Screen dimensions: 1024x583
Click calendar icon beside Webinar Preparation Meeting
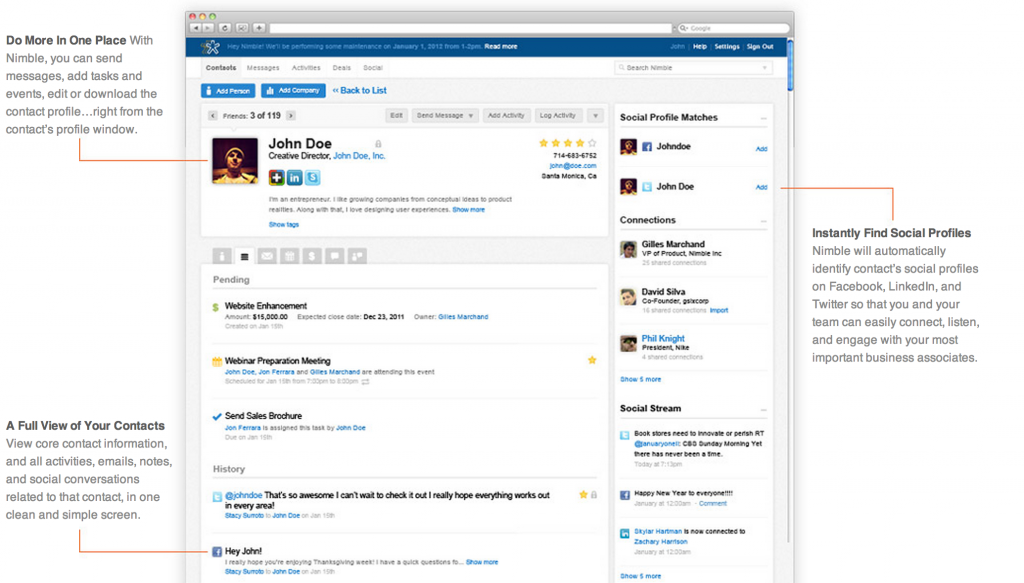pos(217,361)
